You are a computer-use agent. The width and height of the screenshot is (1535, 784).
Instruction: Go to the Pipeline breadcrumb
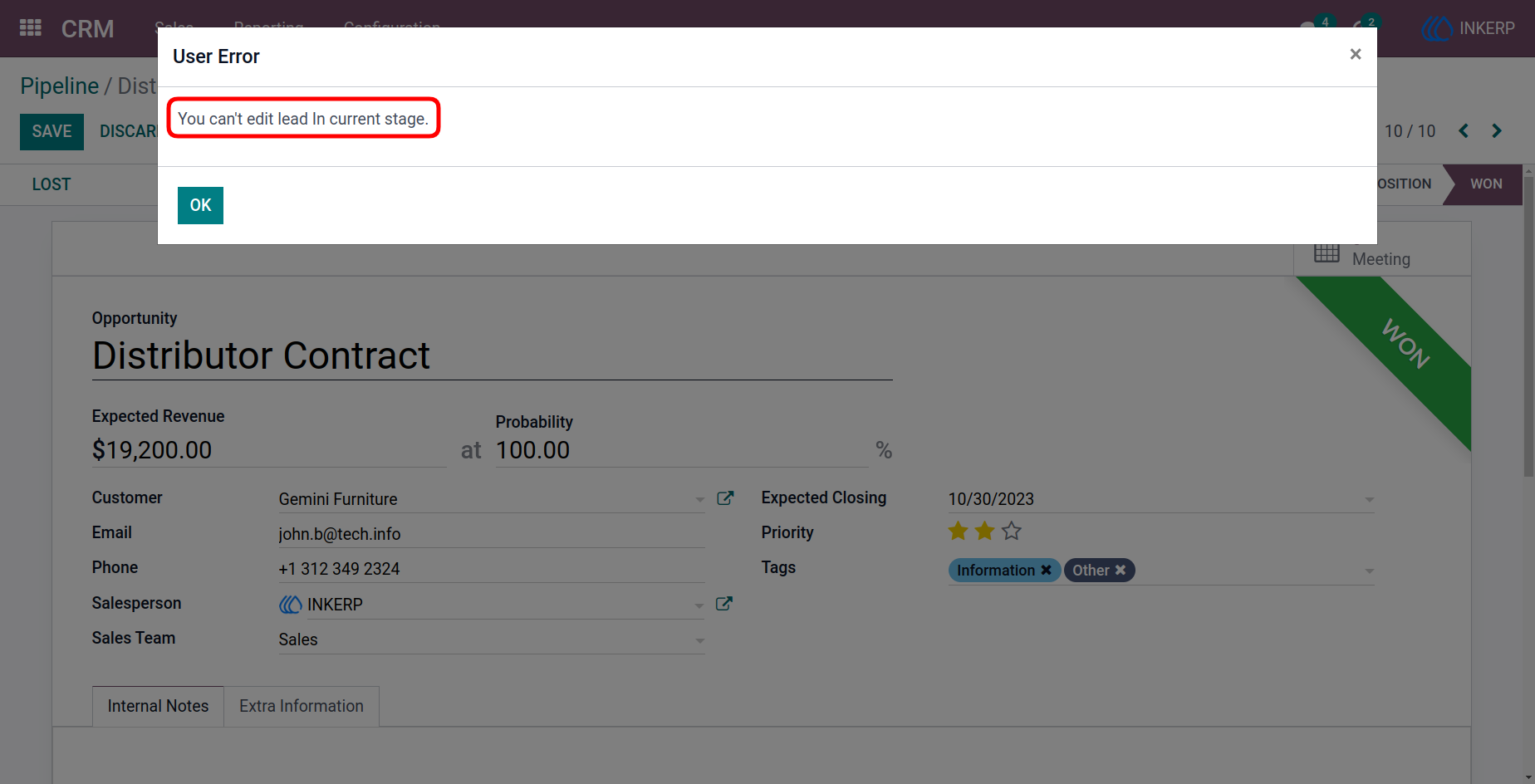click(x=60, y=86)
